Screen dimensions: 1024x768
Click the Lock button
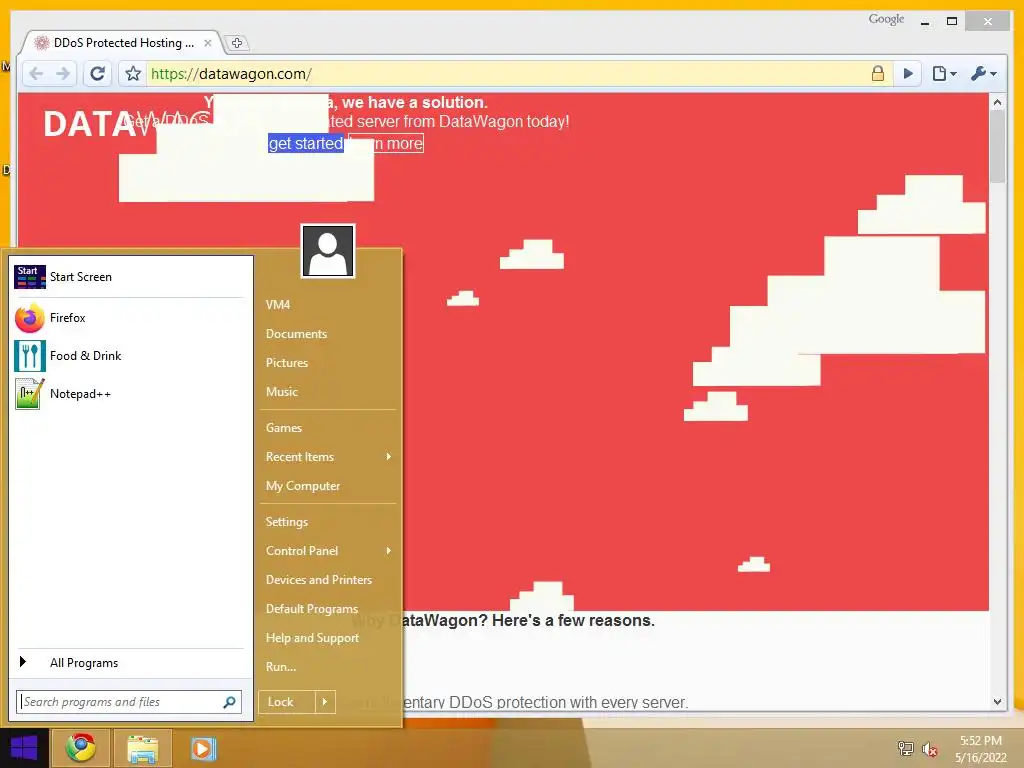[287, 702]
